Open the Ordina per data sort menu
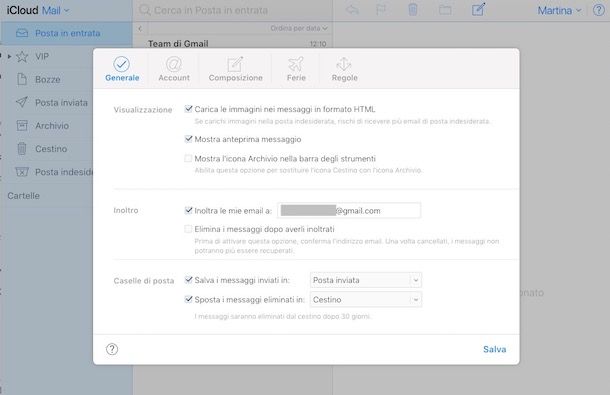 click(299, 28)
